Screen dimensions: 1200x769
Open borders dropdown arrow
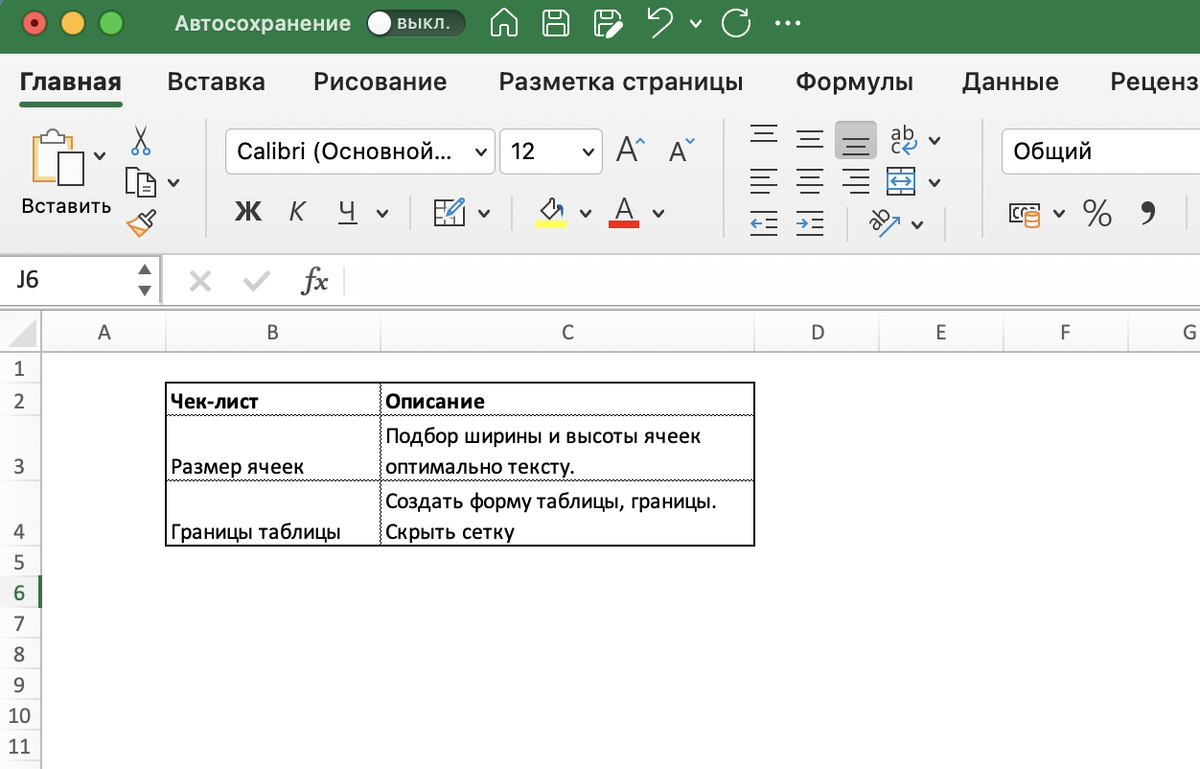pos(484,213)
